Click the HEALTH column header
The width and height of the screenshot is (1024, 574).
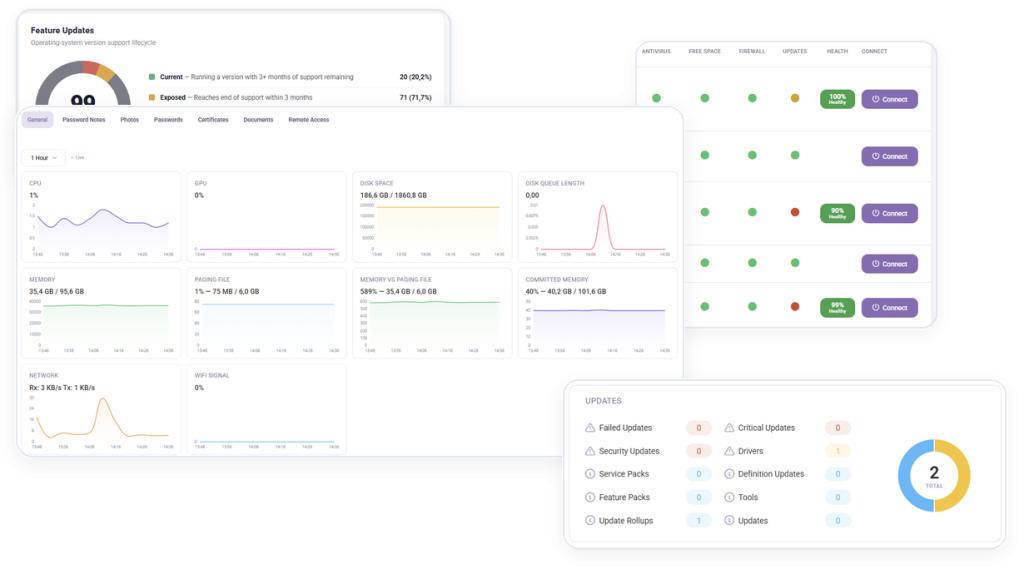click(837, 52)
